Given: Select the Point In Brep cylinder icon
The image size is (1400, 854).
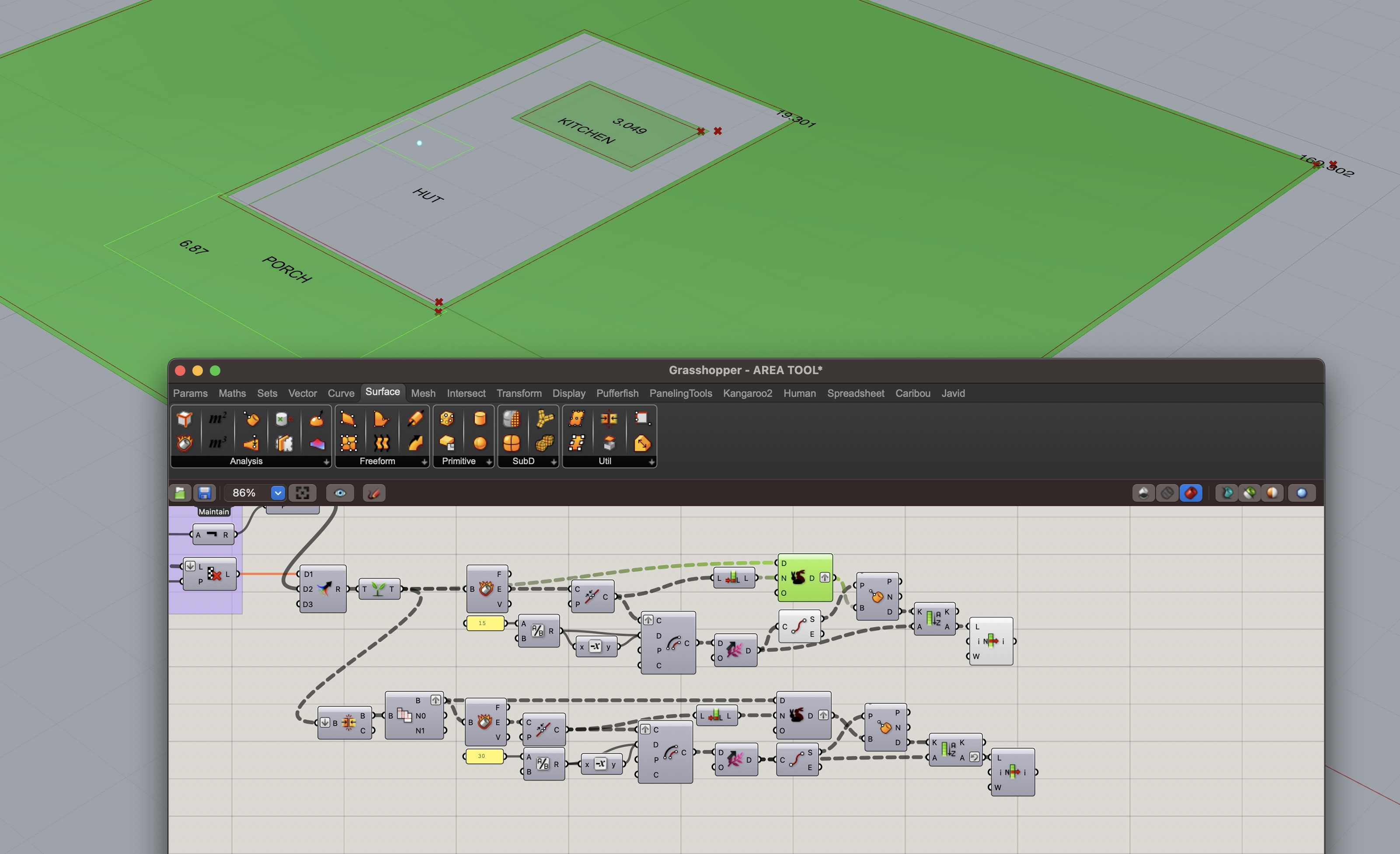Looking at the screenshot, I should [x=283, y=419].
